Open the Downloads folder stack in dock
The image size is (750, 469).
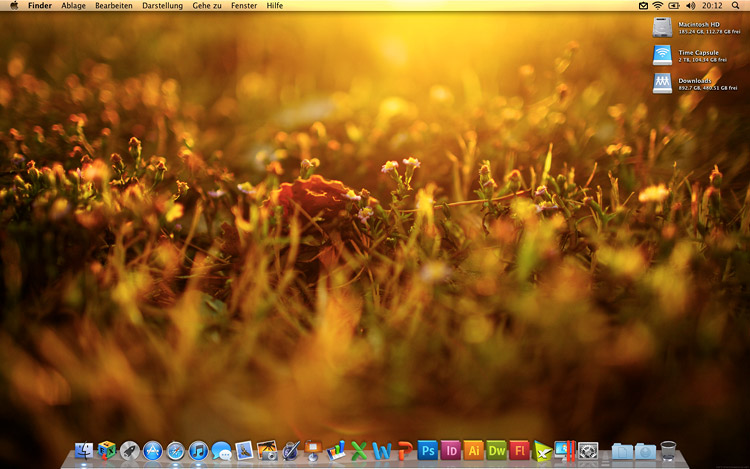645,450
